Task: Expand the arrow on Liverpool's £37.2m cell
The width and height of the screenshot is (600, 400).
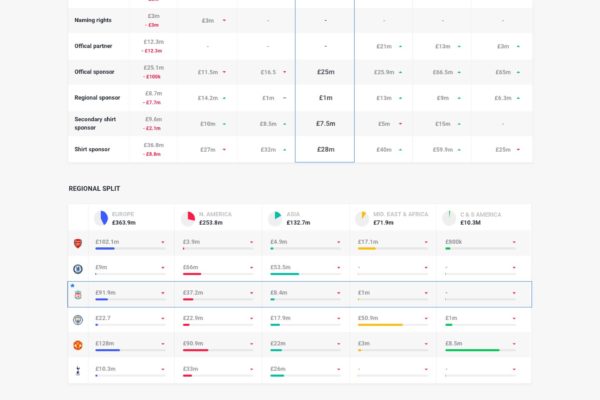Action: click(251, 293)
